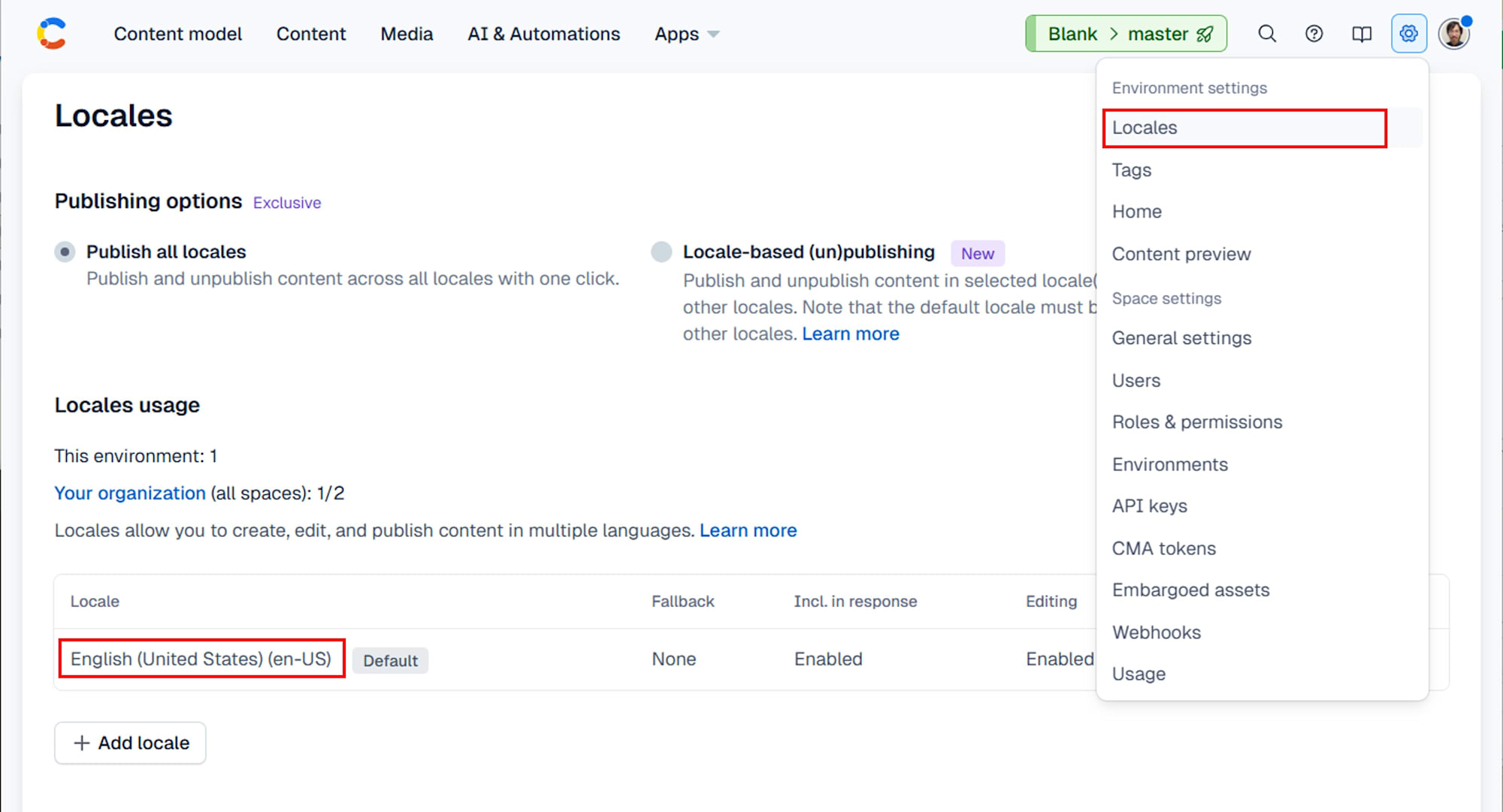Viewport: 1503px width, 812px height.
Task: Click Learn more link after locales description
Action: [x=748, y=530]
